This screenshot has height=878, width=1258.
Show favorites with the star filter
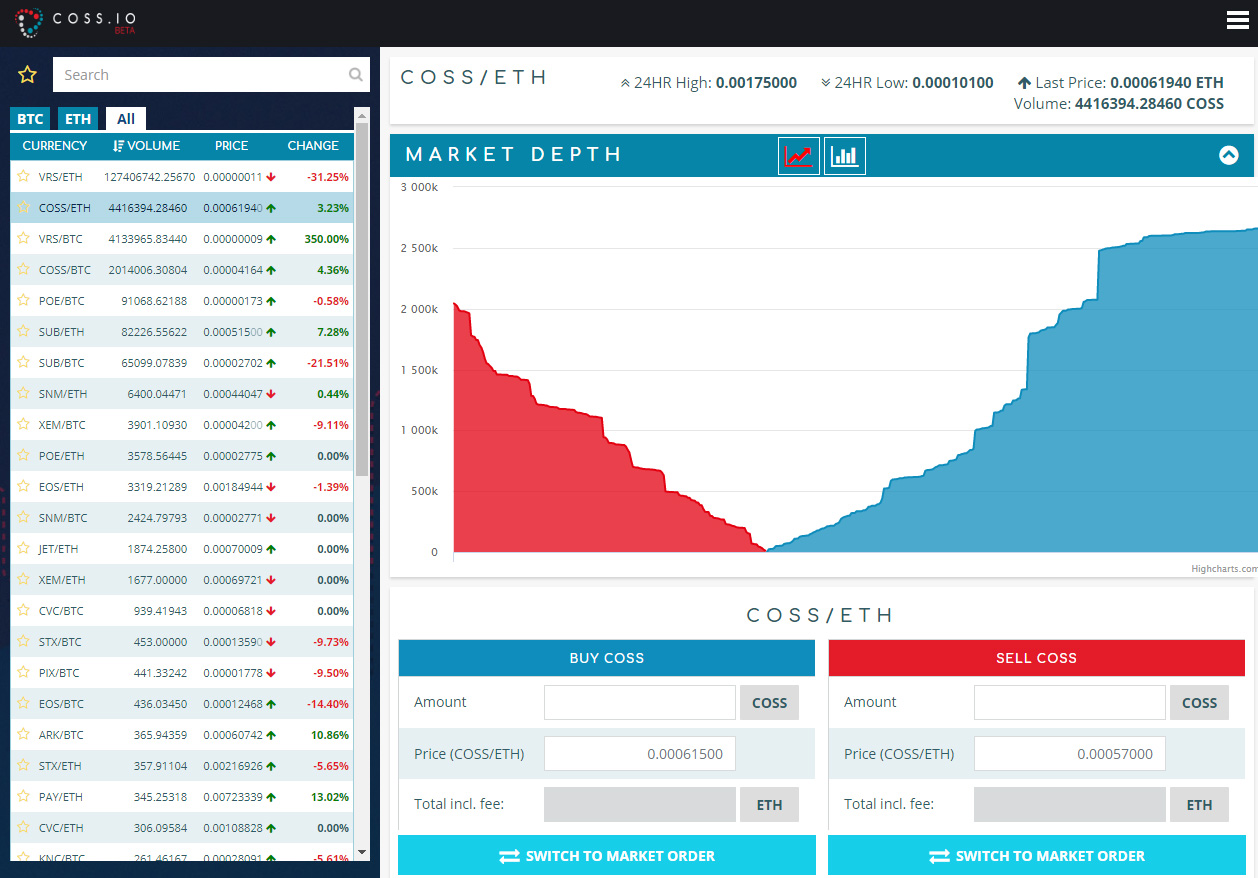(27, 75)
